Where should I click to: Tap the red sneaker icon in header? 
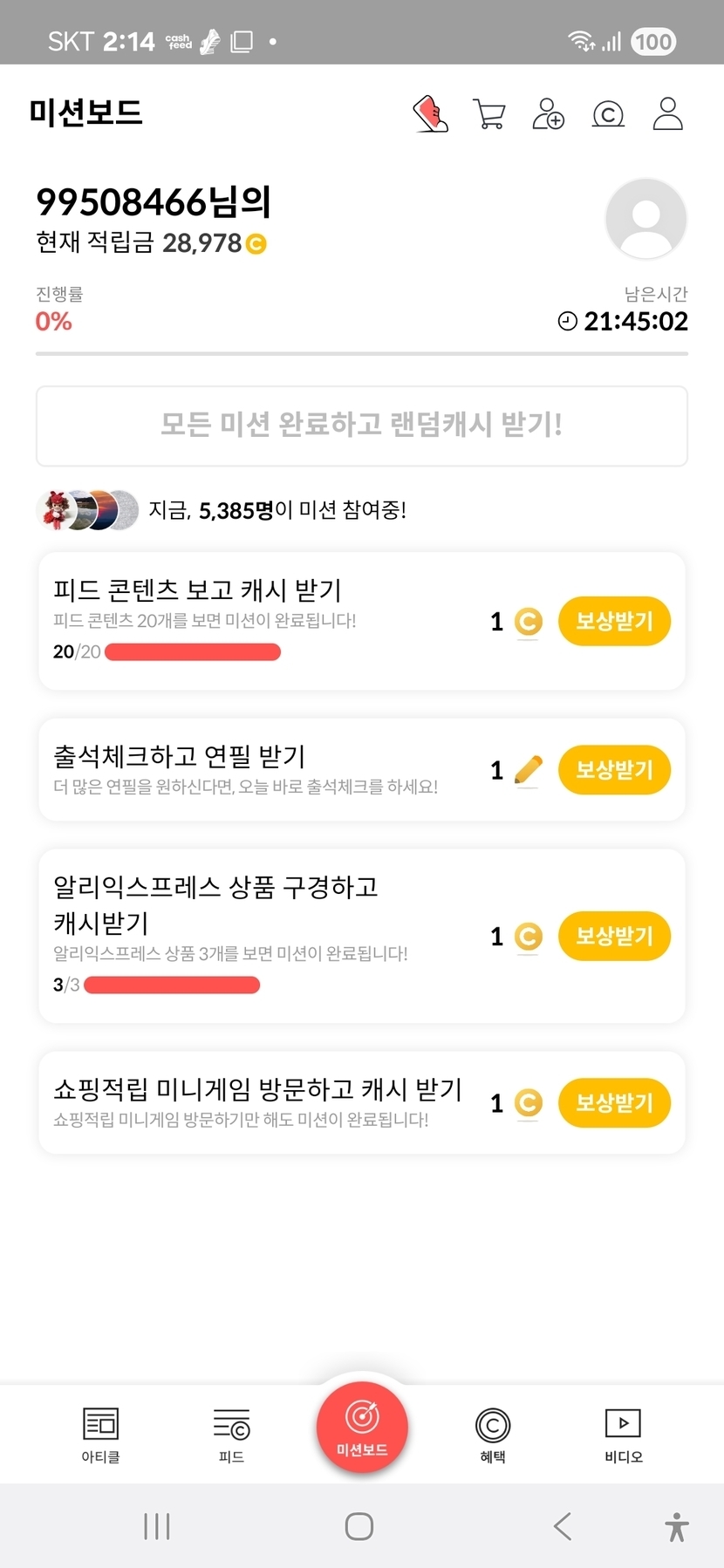(430, 113)
